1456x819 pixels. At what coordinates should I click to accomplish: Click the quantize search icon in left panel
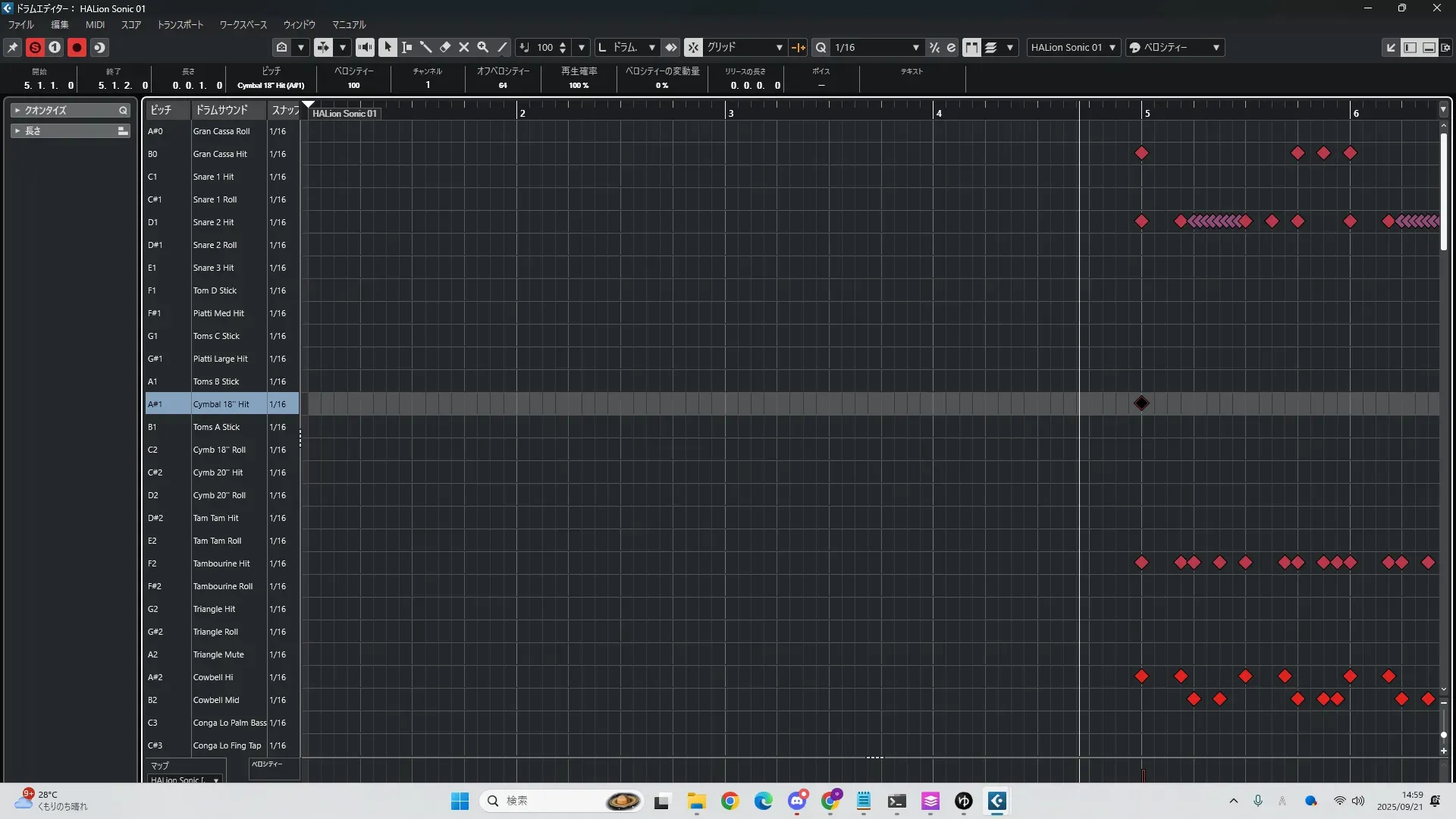(x=123, y=111)
